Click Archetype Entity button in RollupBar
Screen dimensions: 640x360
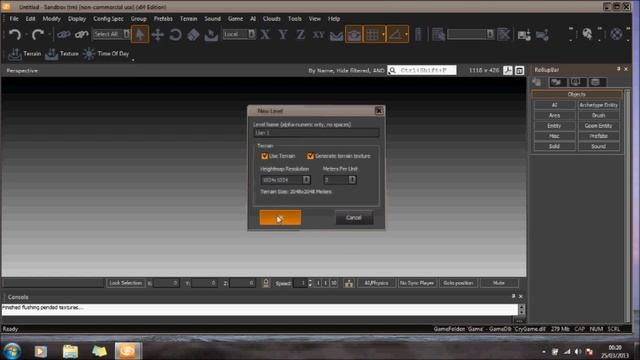[x=598, y=105]
